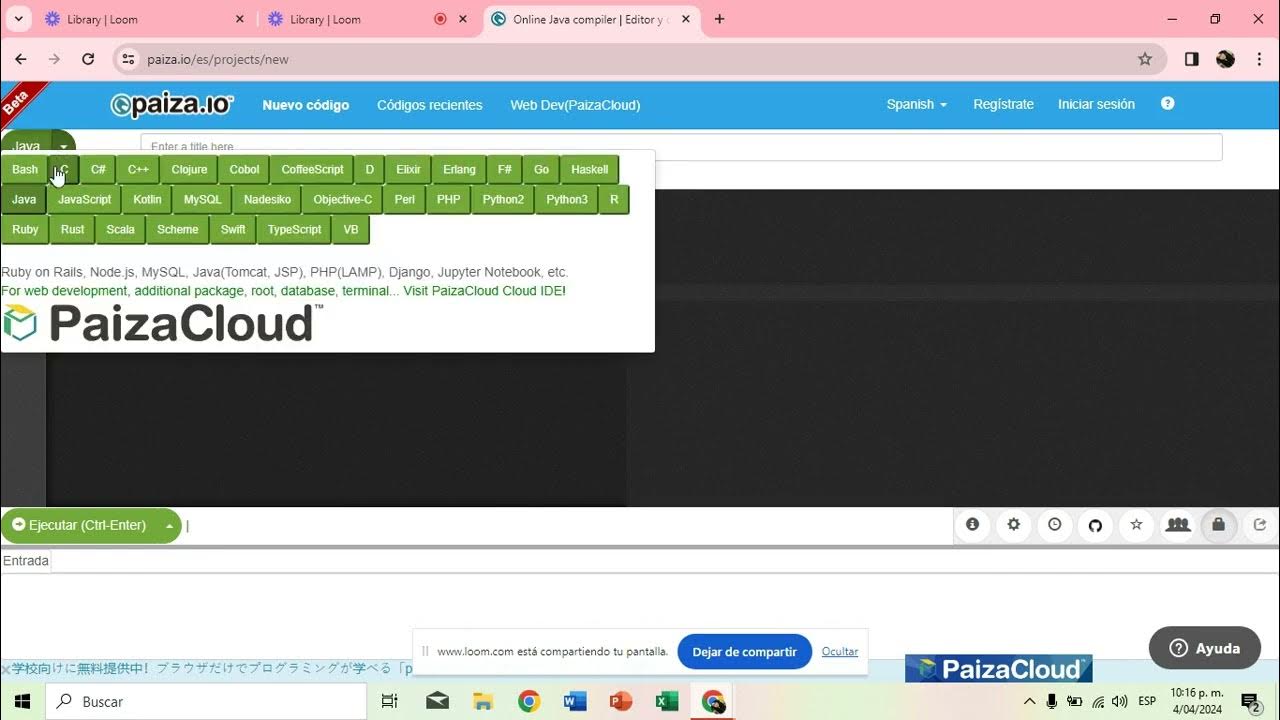Open the Spanish language dropdown
This screenshot has width=1280, height=720.
point(916,104)
